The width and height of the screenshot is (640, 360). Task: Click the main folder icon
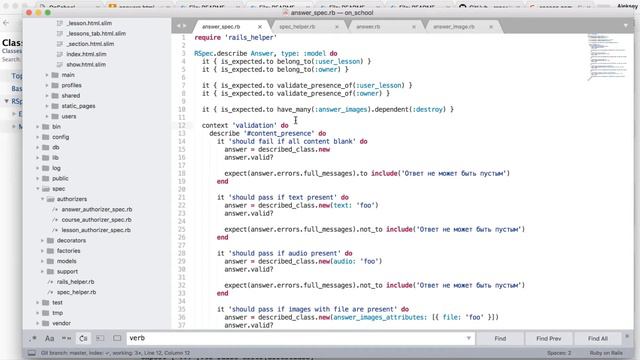[x=55, y=75]
